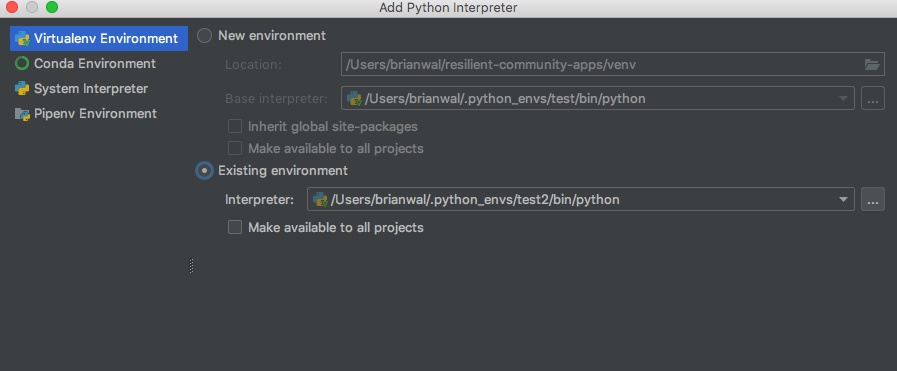Viewport: 897px width, 371px height.
Task: Check Make available to all projects under Existing environment
Action: point(235,228)
